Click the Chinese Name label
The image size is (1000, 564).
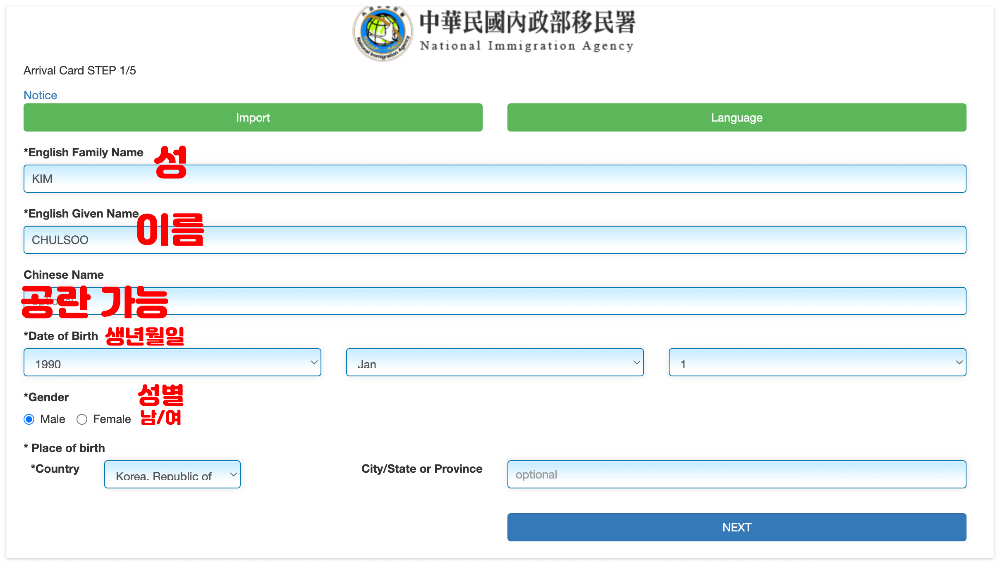point(64,274)
